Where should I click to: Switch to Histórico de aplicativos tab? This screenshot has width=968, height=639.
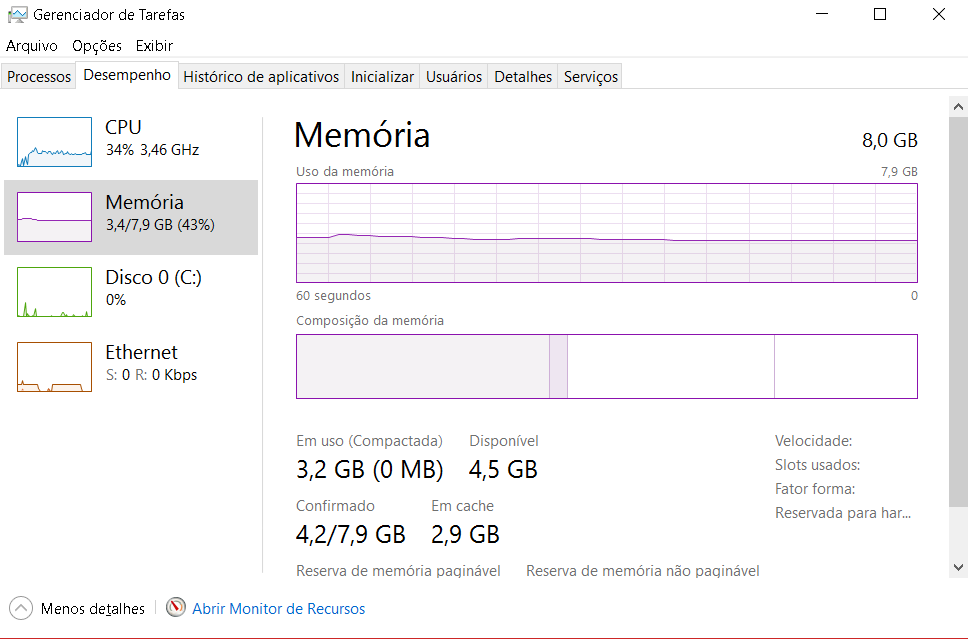point(261,77)
